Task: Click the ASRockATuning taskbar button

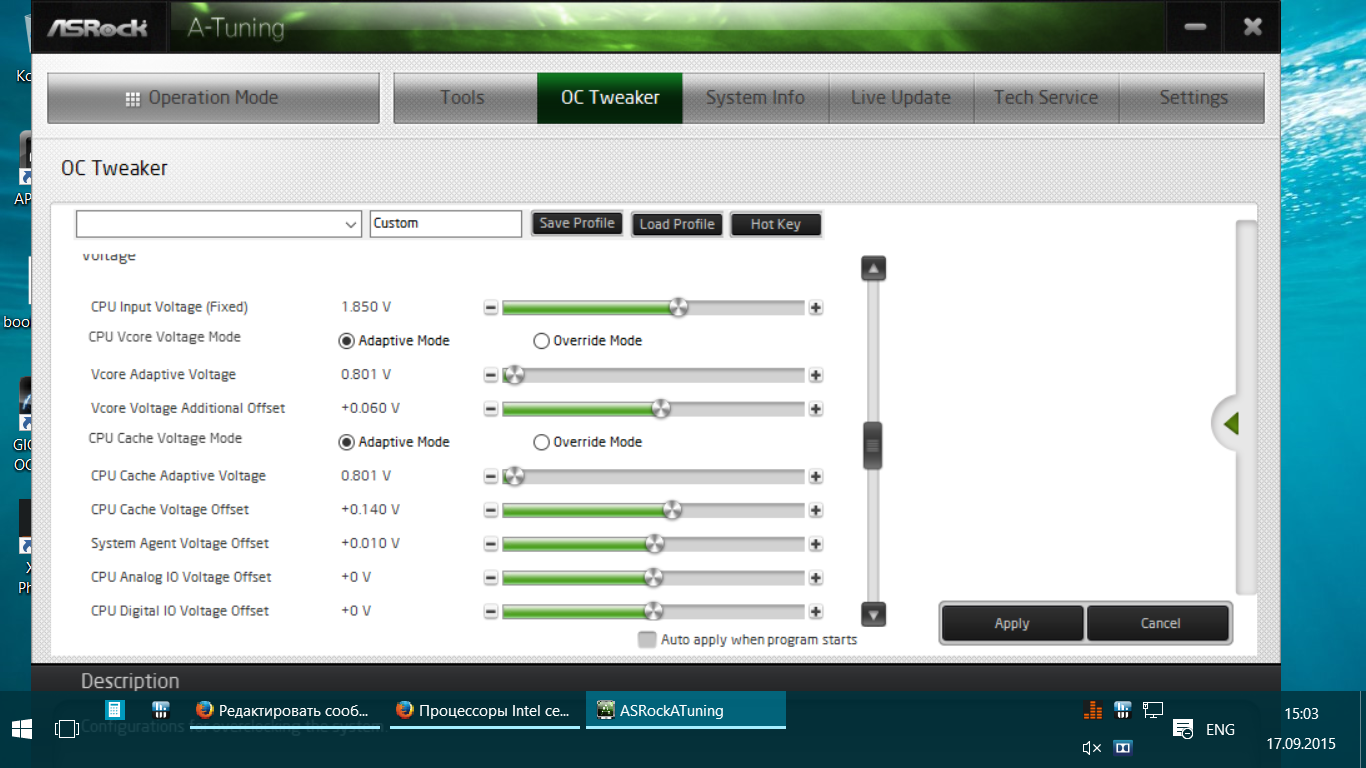Action: point(685,711)
